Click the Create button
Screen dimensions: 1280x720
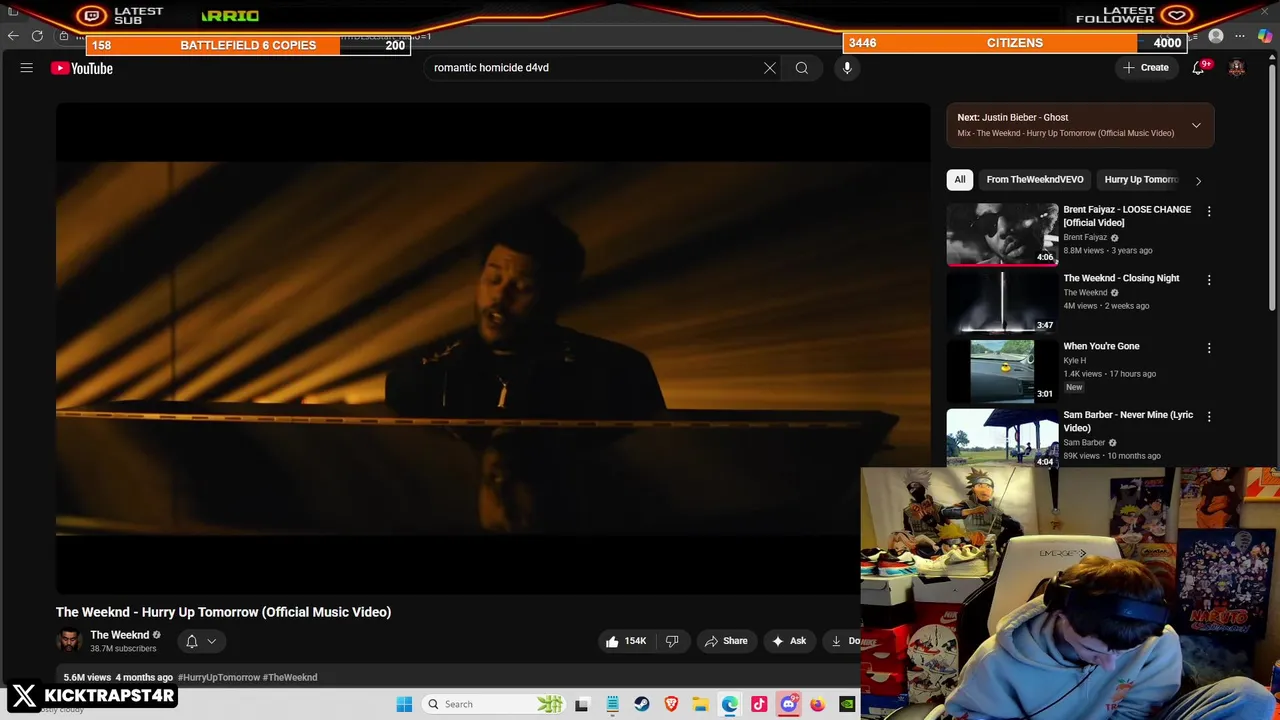1146,68
